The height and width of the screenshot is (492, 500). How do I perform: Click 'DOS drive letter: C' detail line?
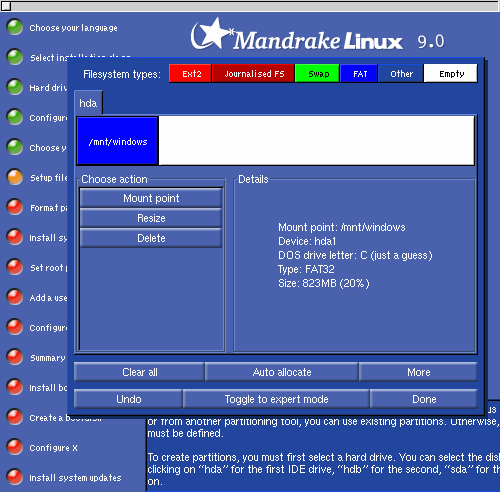tap(355, 255)
